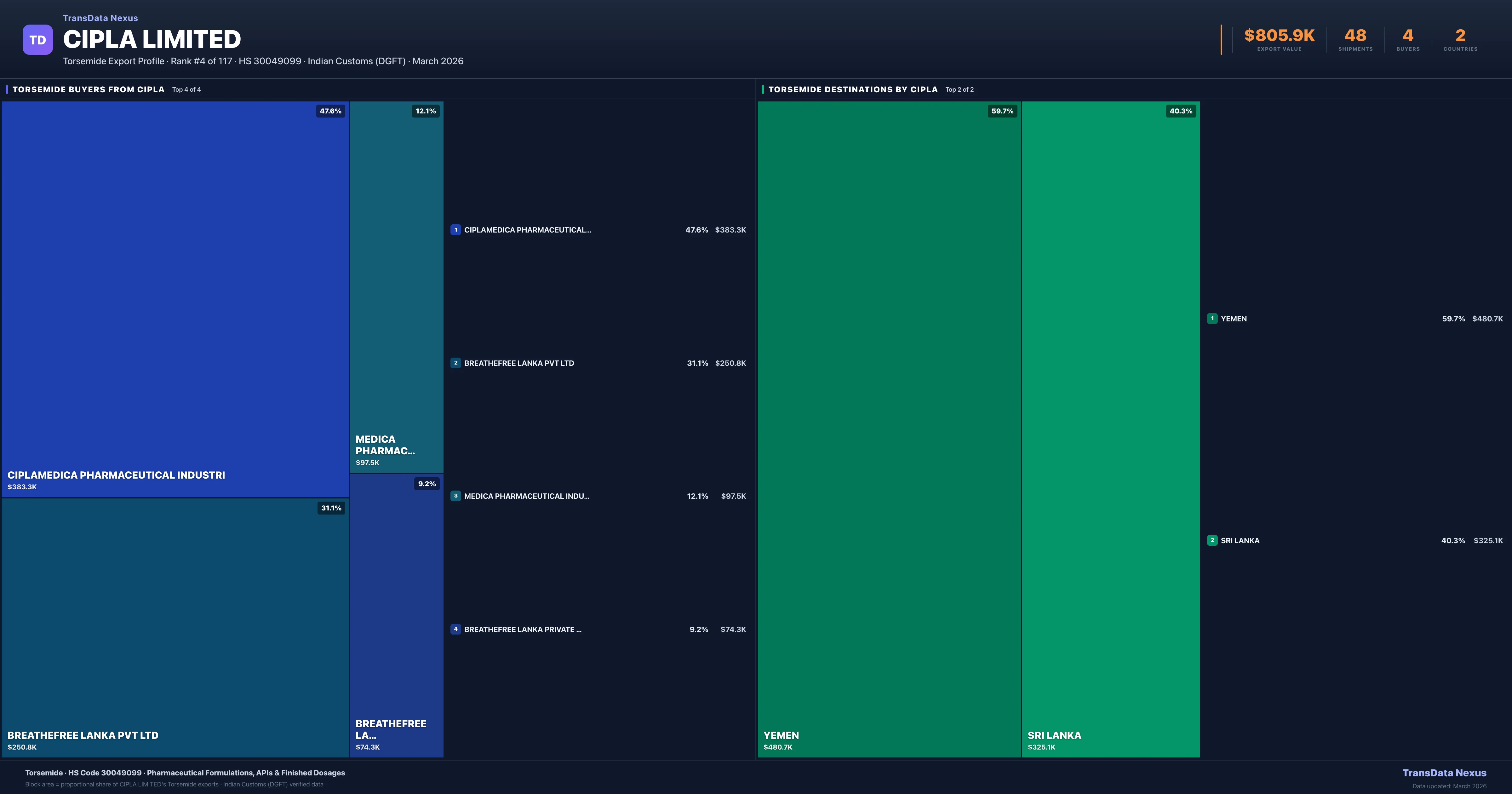Click green rank badge 2 beside Sri Lanka
The height and width of the screenshot is (794, 1512).
(x=1212, y=540)
